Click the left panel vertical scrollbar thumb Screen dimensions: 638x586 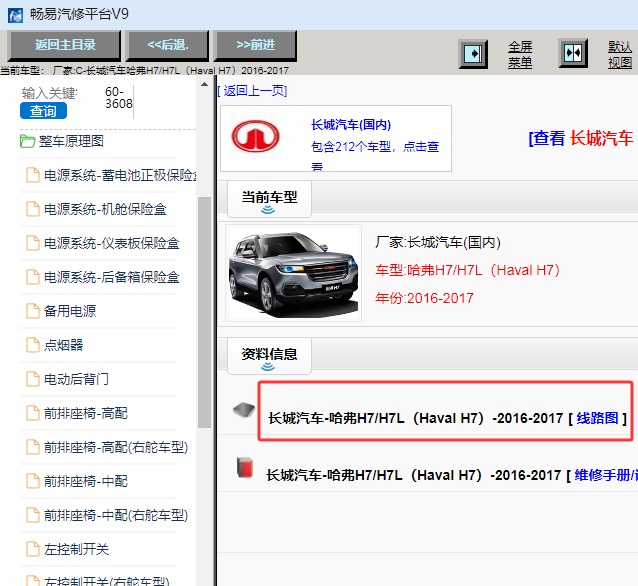[x=204, y=312]
